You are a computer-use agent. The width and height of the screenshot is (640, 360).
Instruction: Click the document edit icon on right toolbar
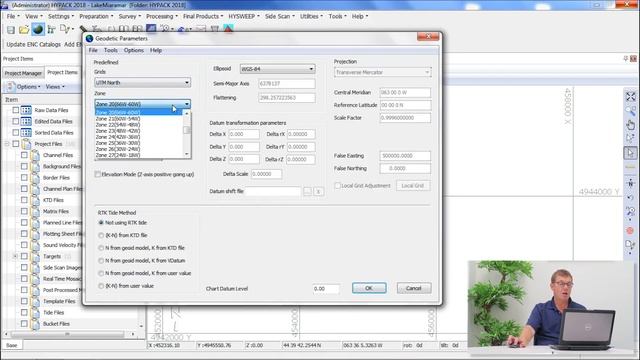630,245
